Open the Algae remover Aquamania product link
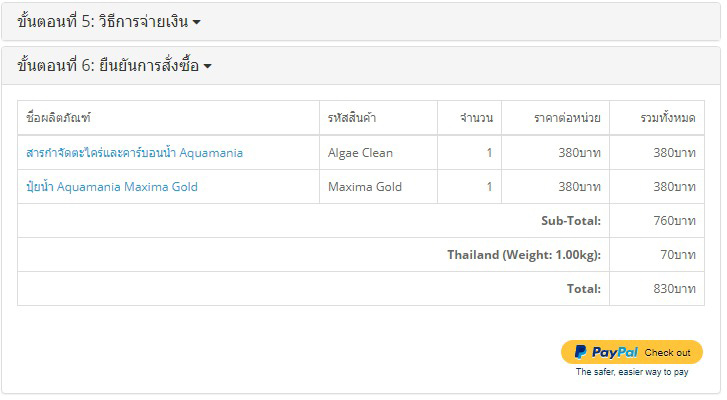727x400 pixels. [x=134, y=152]
